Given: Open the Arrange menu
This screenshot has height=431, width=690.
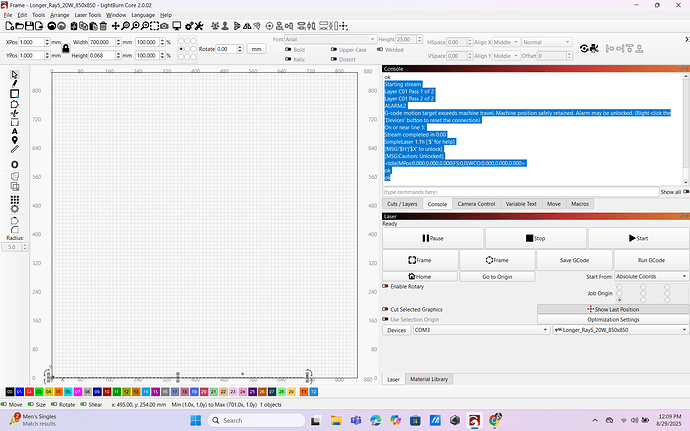Looking at the screenshot, I should [60, 15].
